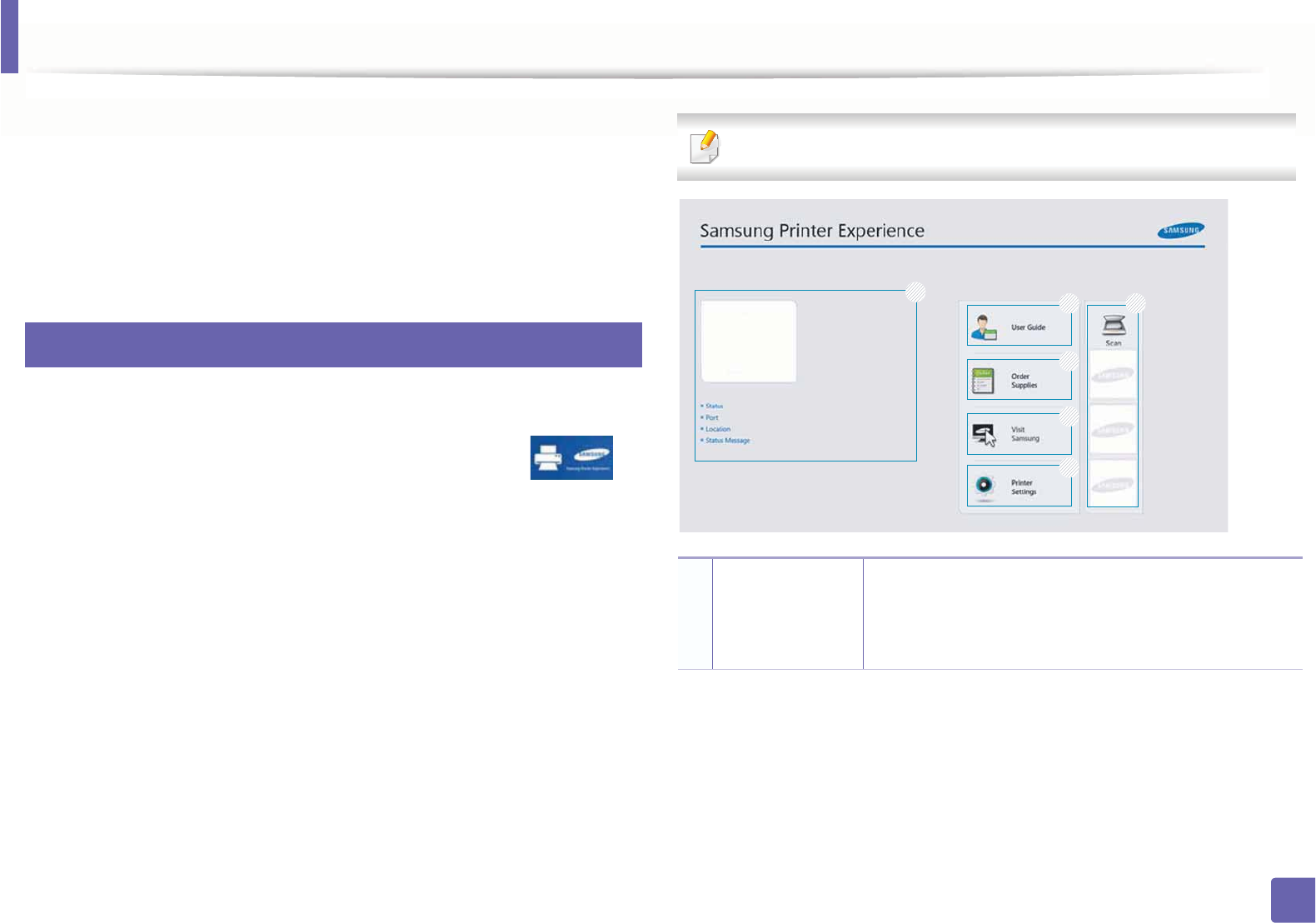Click the printer preview image thumbnail

click(749, 342)
